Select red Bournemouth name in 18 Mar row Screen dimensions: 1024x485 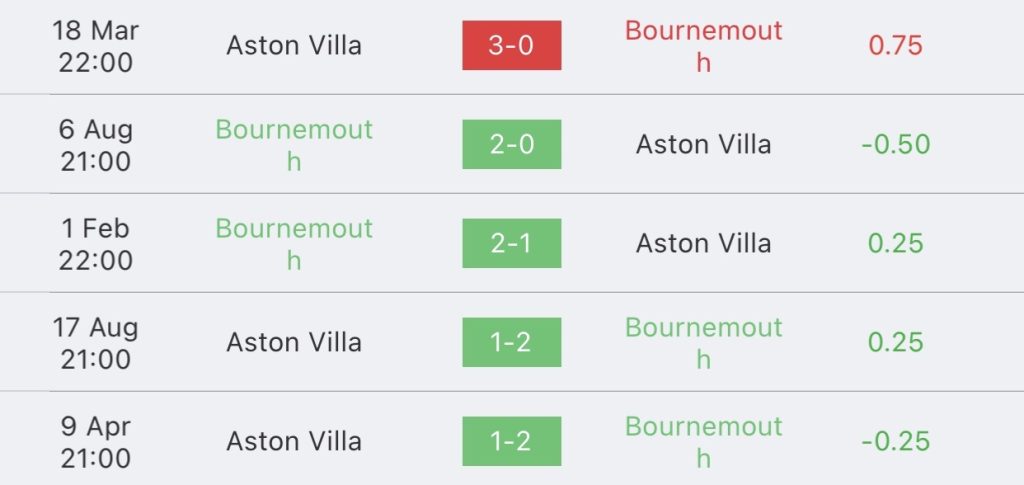[703, 46]
